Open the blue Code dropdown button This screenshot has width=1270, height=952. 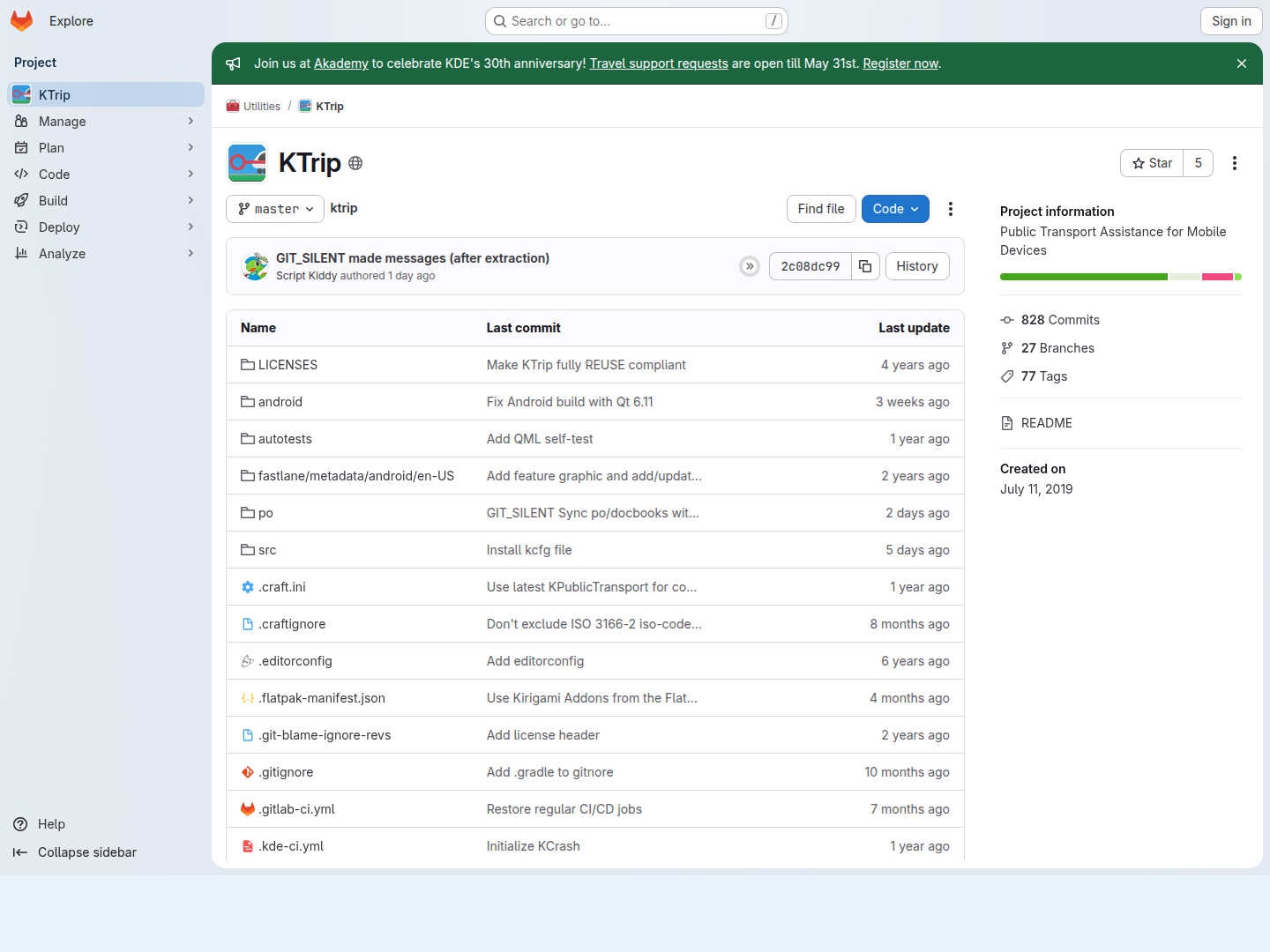tap(895, 209)
